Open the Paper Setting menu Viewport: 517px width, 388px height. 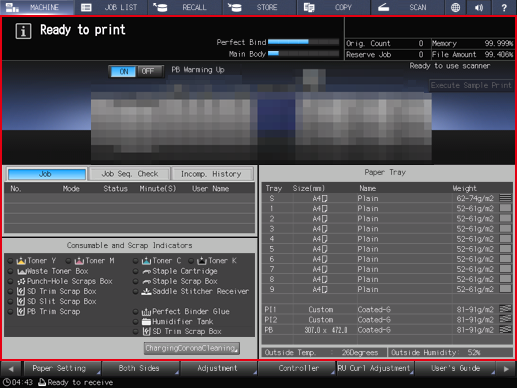tap(62, 368)
